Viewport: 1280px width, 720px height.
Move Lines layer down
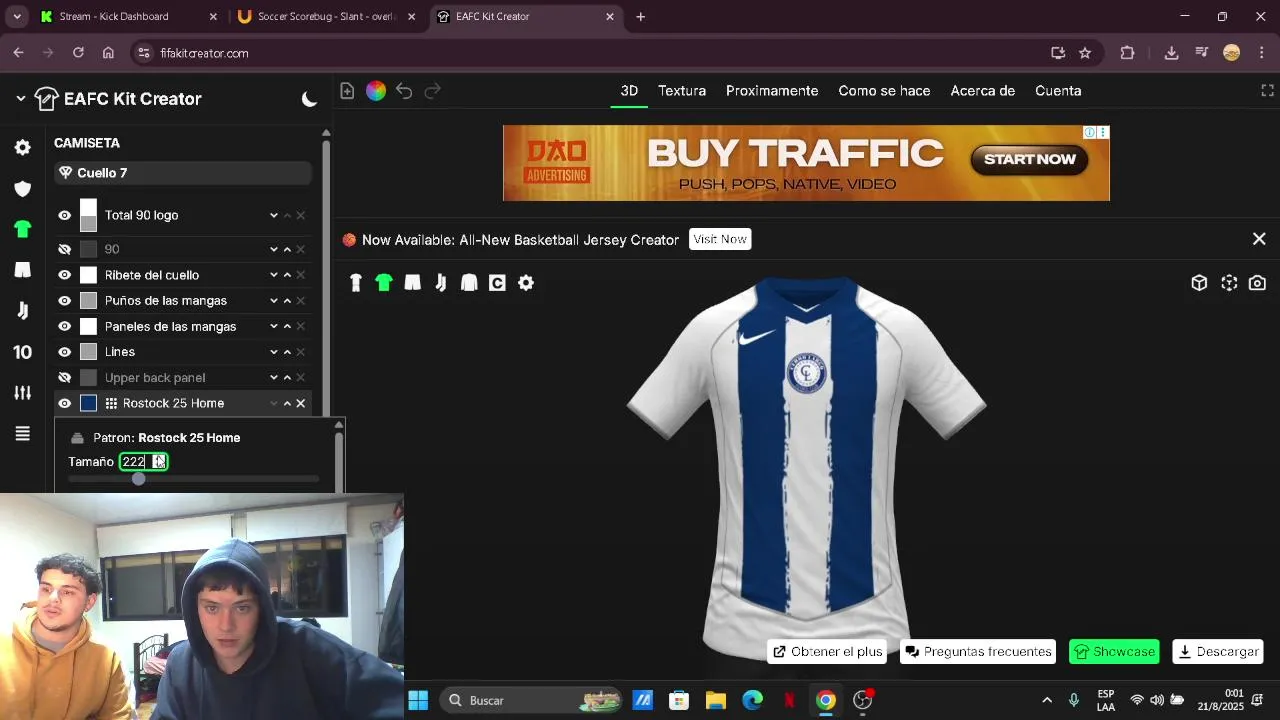pyautogui.click(x=273, y=352)
